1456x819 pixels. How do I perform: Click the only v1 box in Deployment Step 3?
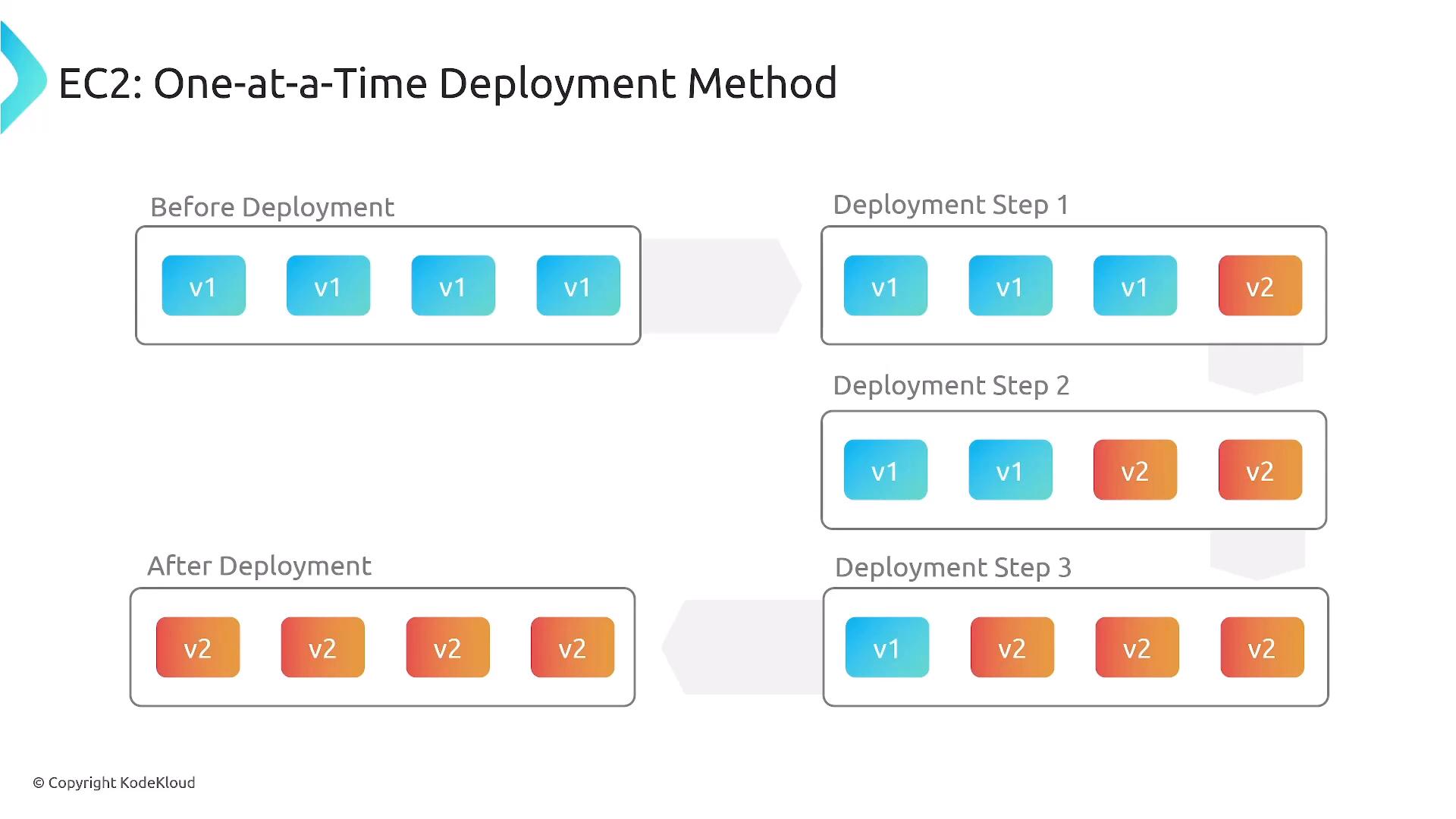coord(887,647)
